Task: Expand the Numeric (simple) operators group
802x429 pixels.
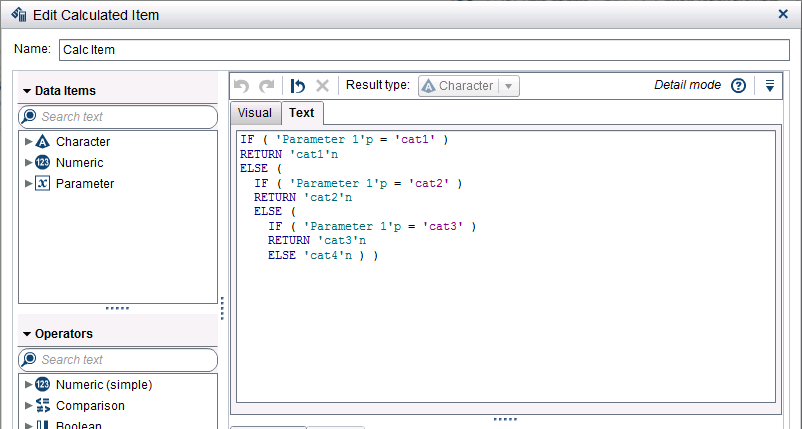Action: point(29,385)
